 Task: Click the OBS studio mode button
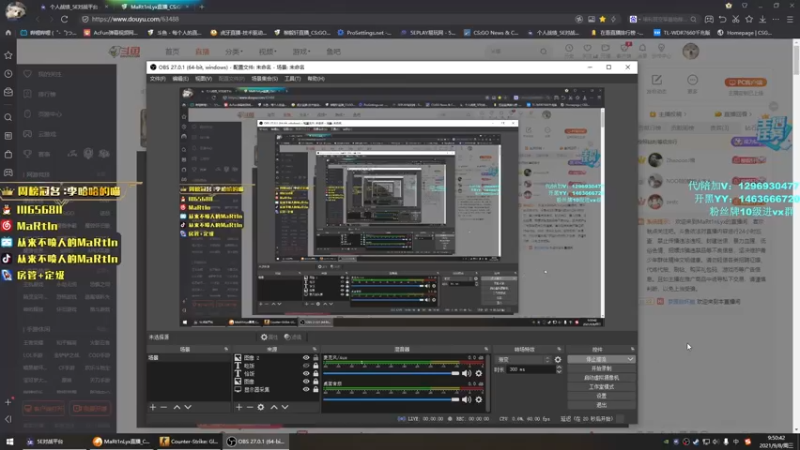click(x=602, y=387)
